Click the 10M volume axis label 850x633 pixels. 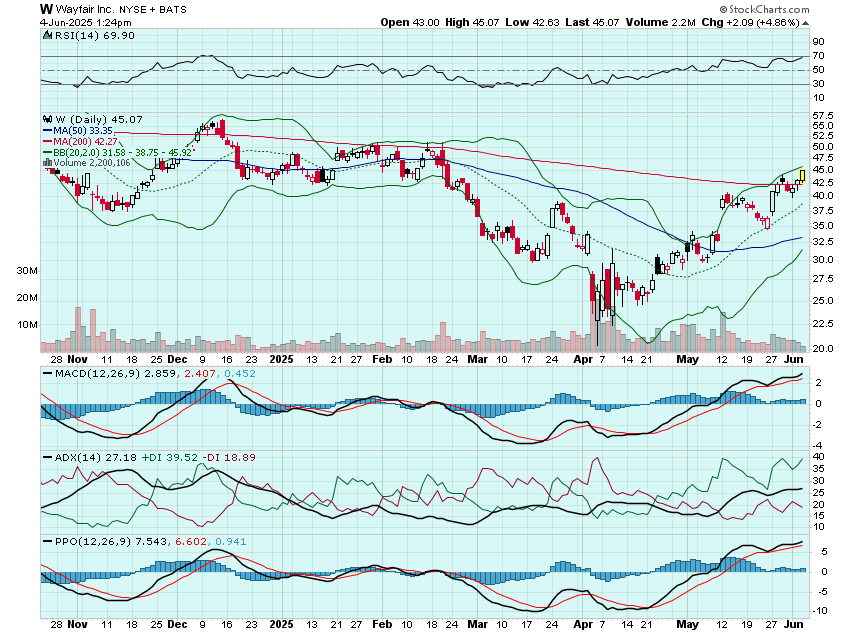click(27, 325)
